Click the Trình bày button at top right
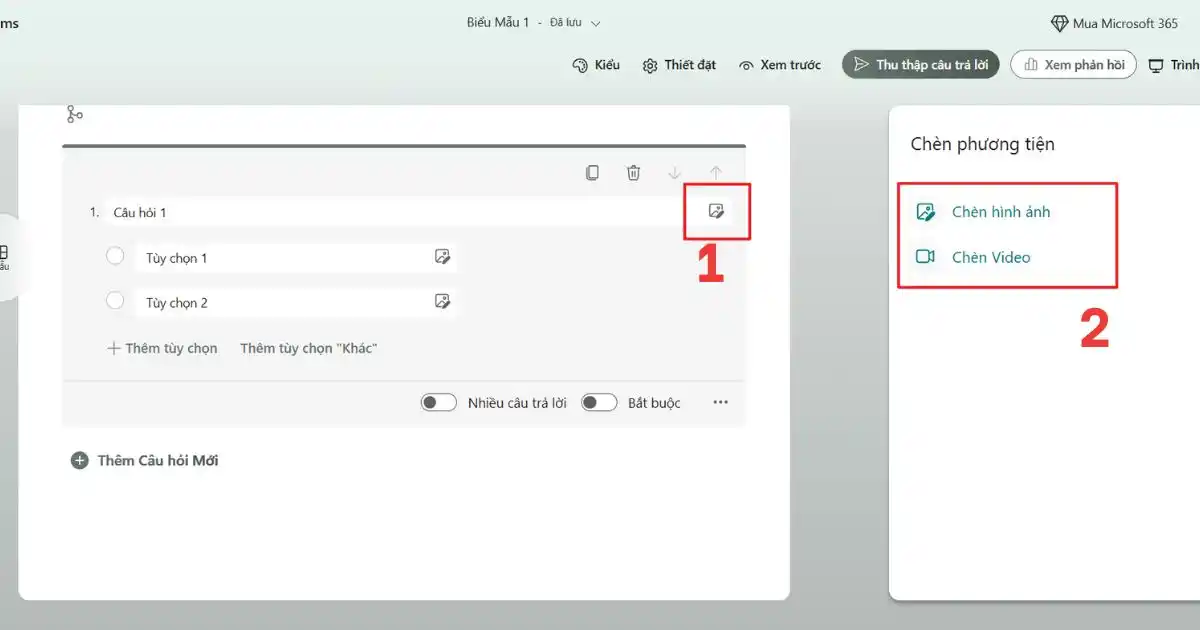This screenshot has width=1200, height=630. point(1173,65)
